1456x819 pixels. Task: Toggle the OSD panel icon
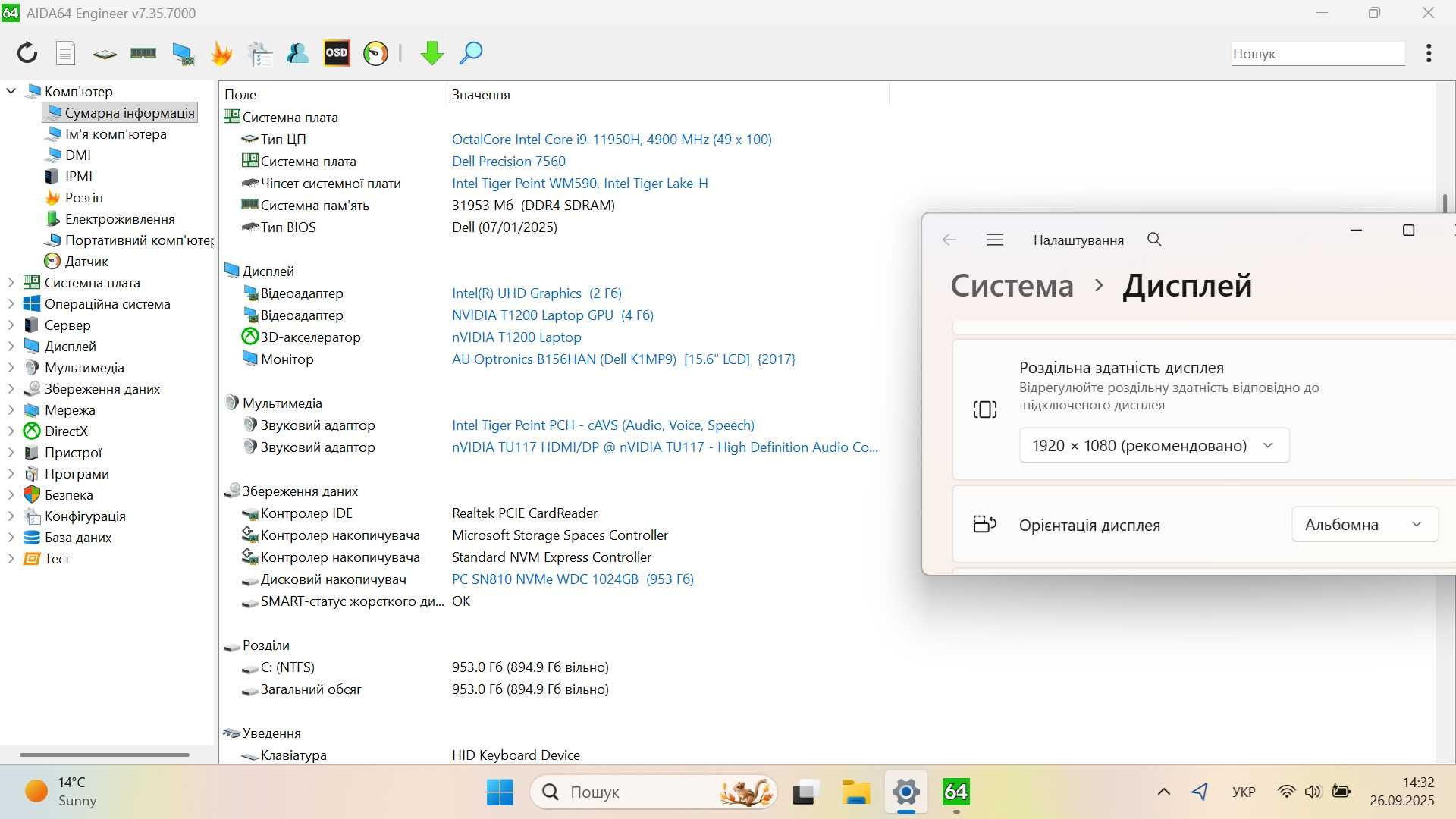[x=337, y=53]
